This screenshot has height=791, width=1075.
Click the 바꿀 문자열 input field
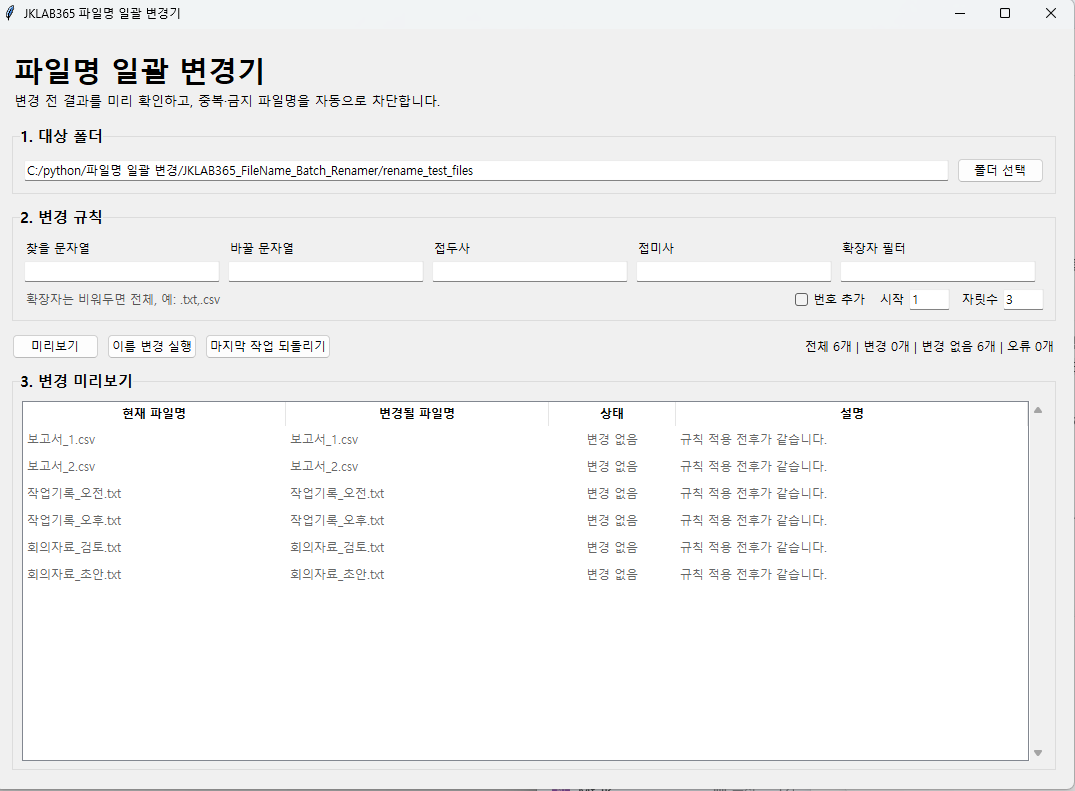point(326,271)
